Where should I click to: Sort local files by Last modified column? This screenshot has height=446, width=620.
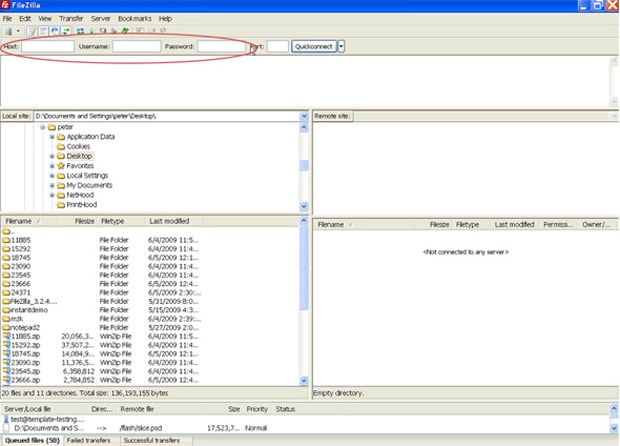pos(169,220)
